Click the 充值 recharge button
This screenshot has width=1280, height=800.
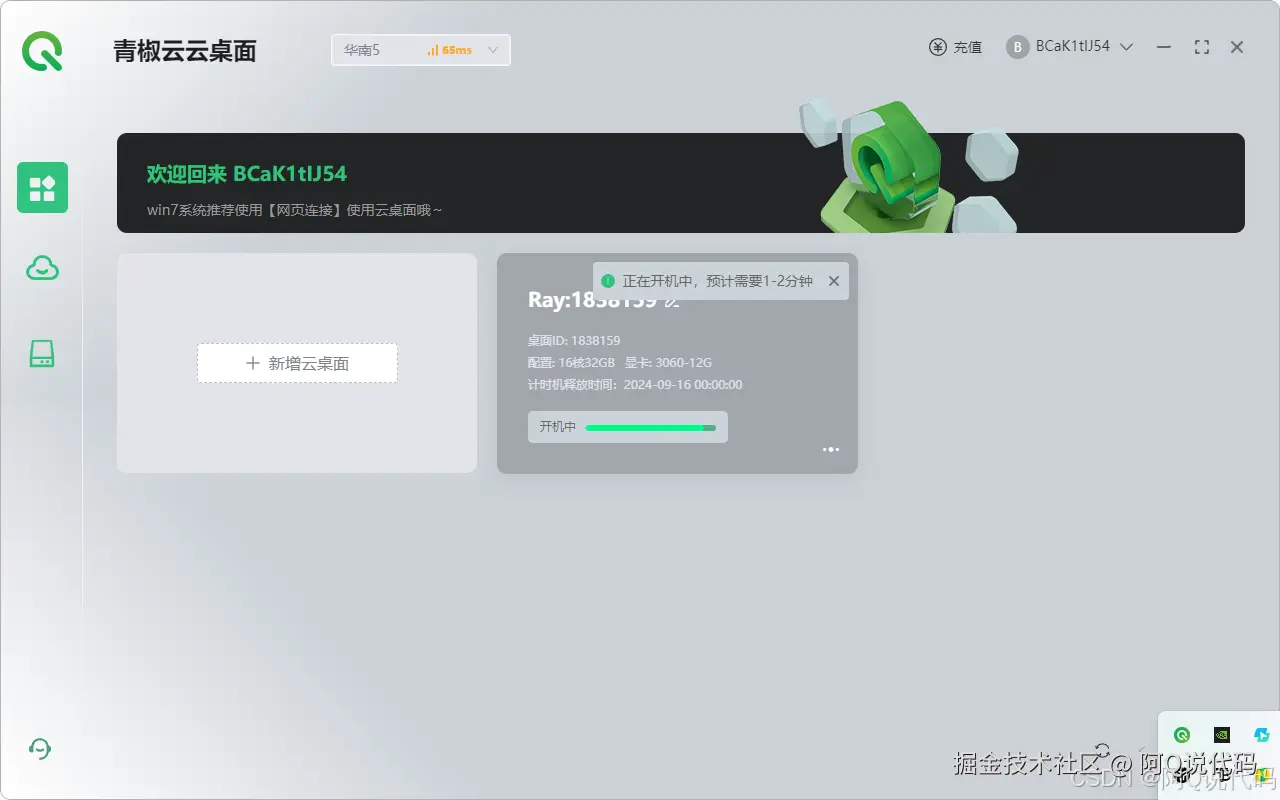pyautogui.click(x=956, y=47)
